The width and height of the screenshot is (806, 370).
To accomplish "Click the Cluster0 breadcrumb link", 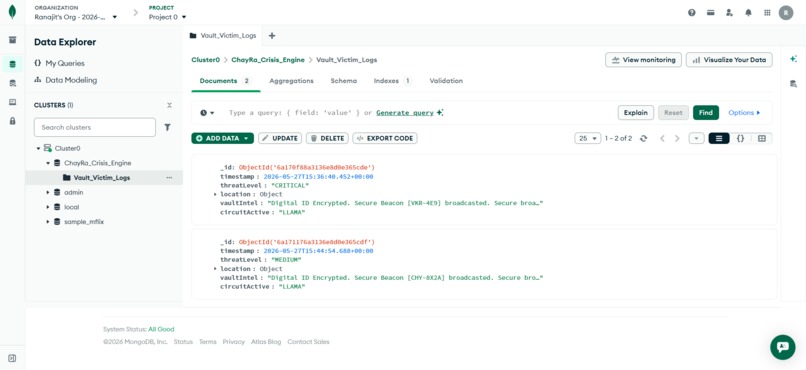I will coord(206,60).
